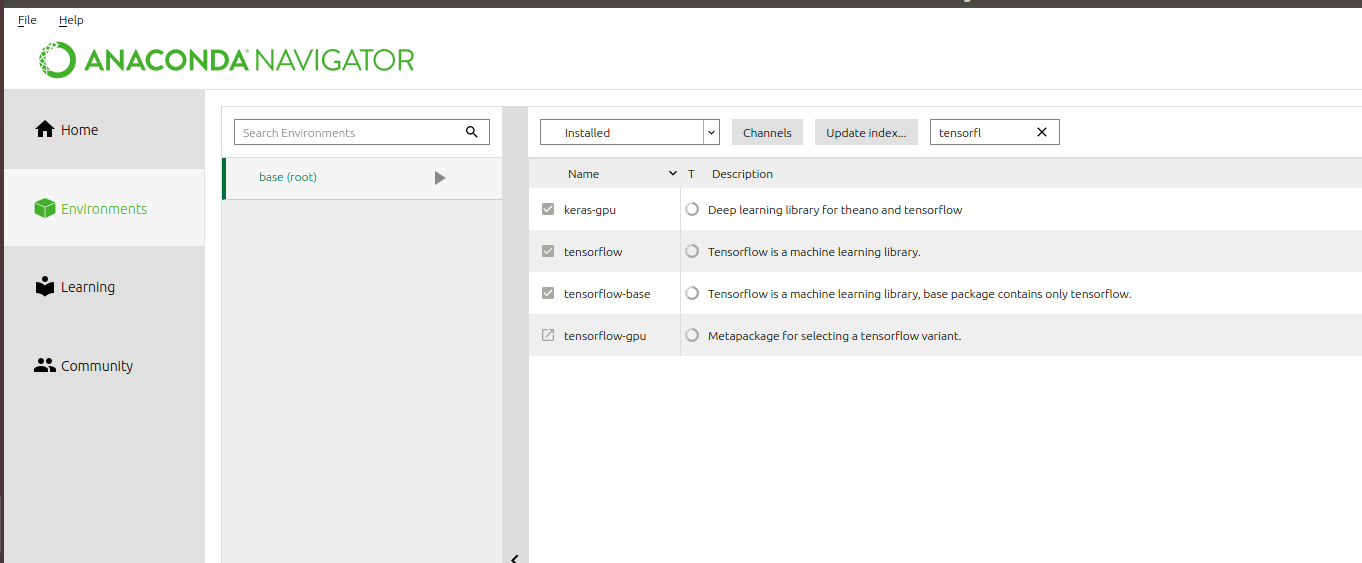The width and height of the screenshot is (1362, 563).
Task: Toggle the tensorflow-gpu package checkbox
Action: click(x=547, y=336)
